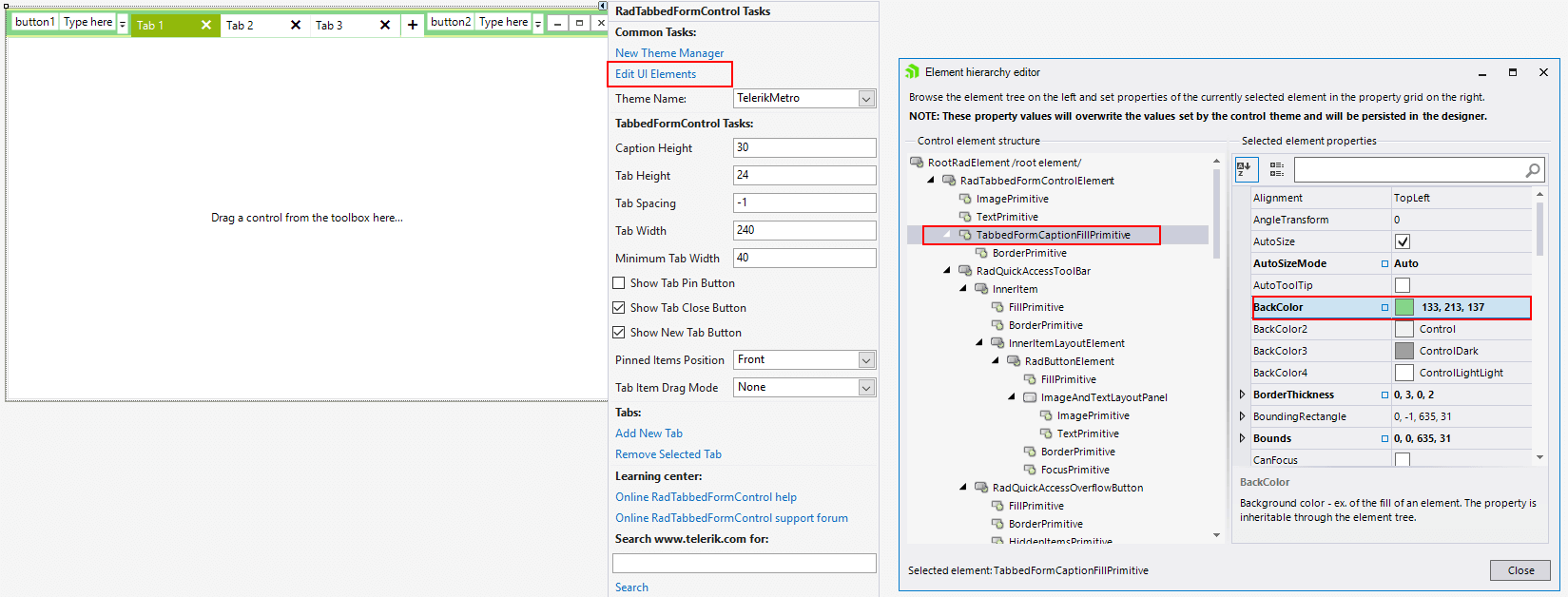Sort properties alphabetically in the property grid
1568x597 pixels.
pyautogui.click(x=1247, y=170)
